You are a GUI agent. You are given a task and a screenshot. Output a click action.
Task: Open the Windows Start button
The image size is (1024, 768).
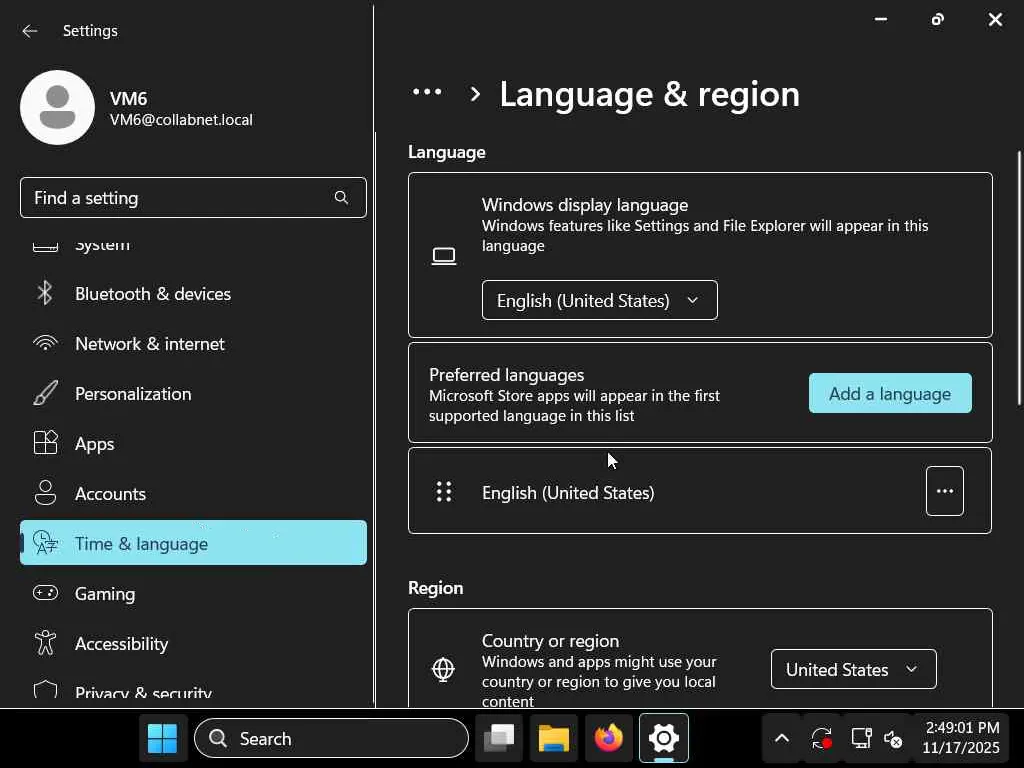coord(162,739)
